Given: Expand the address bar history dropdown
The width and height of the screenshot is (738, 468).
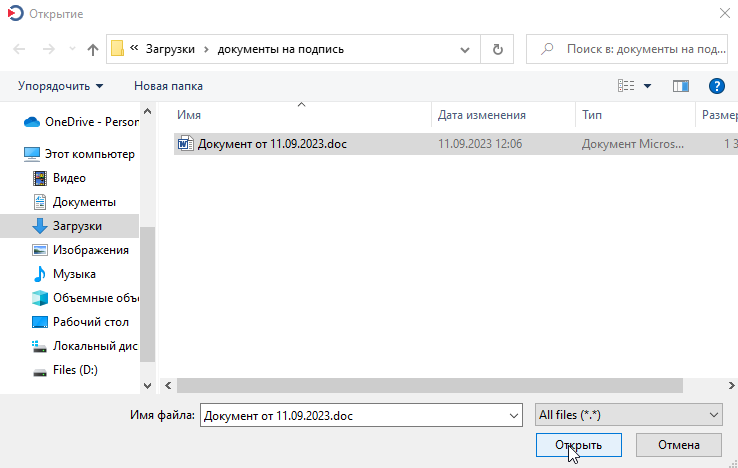Looking at the screenshot, I should (465, 49).
